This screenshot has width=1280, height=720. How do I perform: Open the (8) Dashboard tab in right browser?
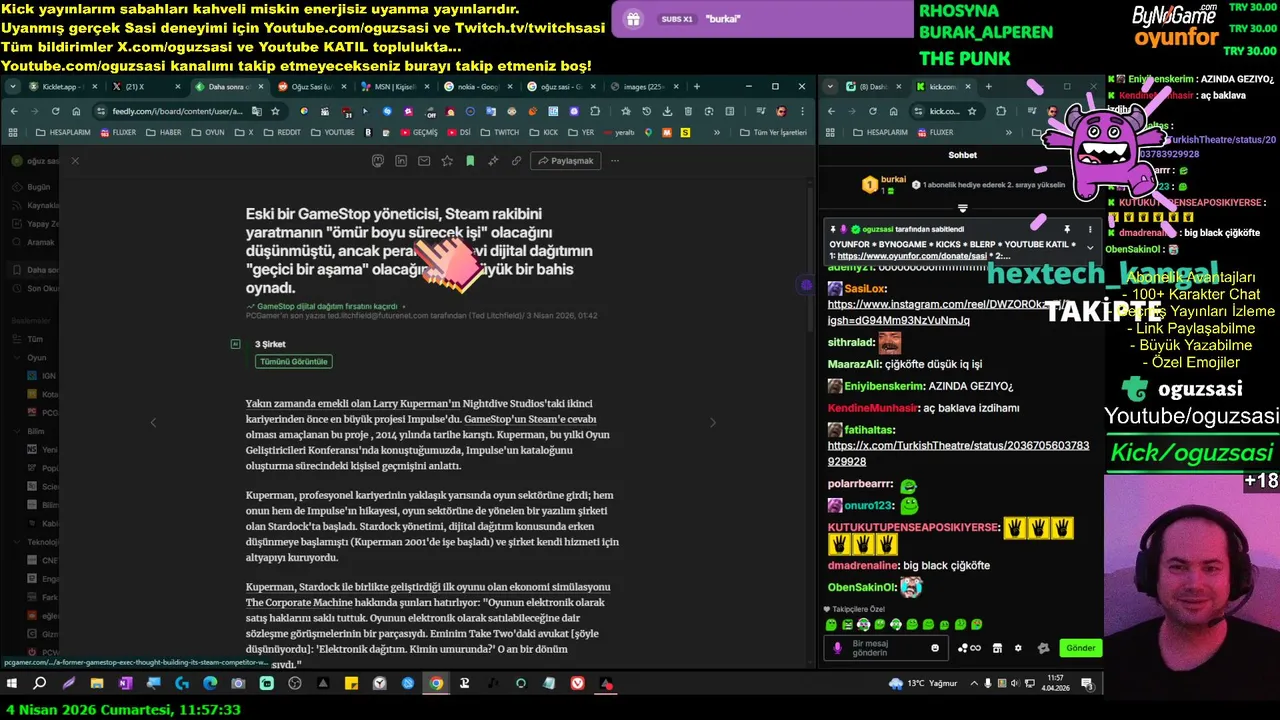(873, 87)
